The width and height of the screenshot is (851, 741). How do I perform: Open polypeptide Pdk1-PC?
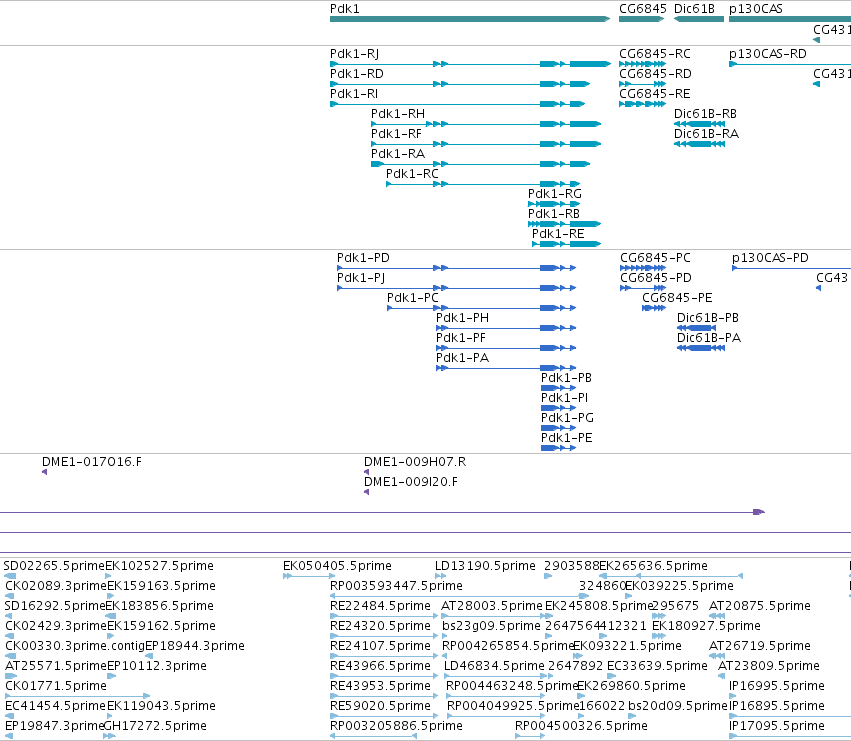[x=412, y=298]
